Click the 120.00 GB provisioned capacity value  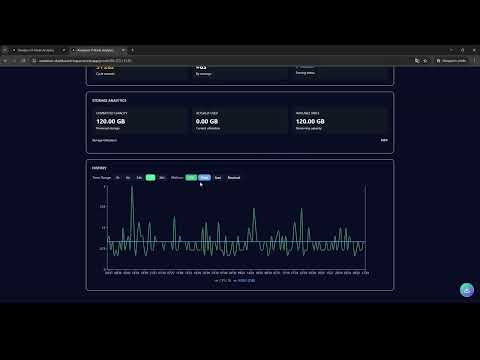tap(110, 122)
